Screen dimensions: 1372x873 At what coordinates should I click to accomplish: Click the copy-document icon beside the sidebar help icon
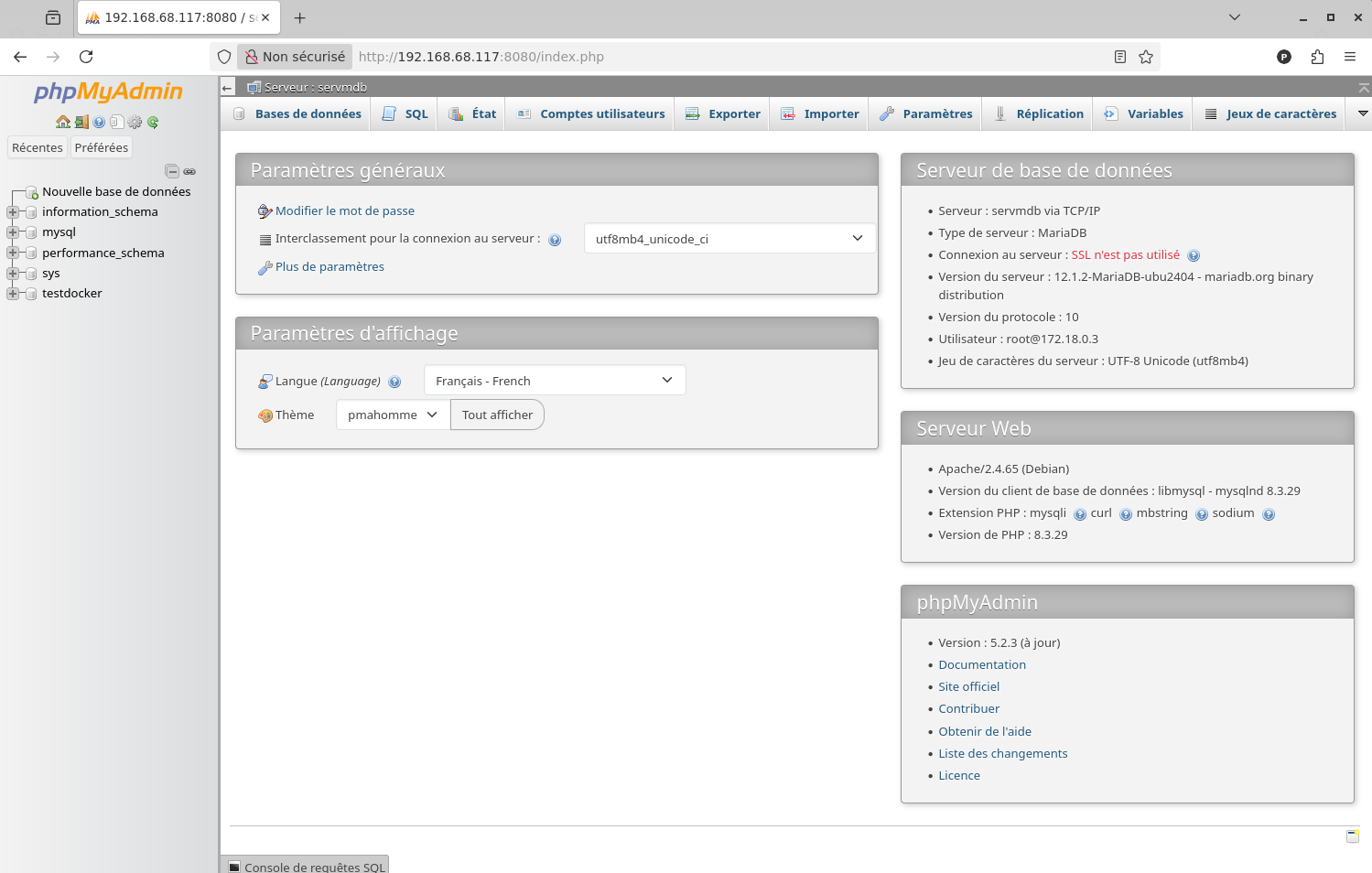(117, 122)
